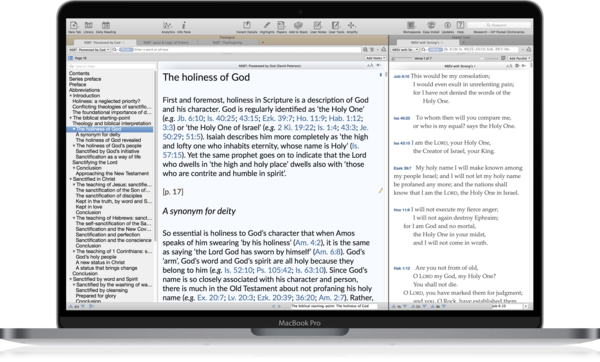Open the Library toolbar icon
Image resolution: width=600 pixels, height=362 pixels.
(88, 26)
